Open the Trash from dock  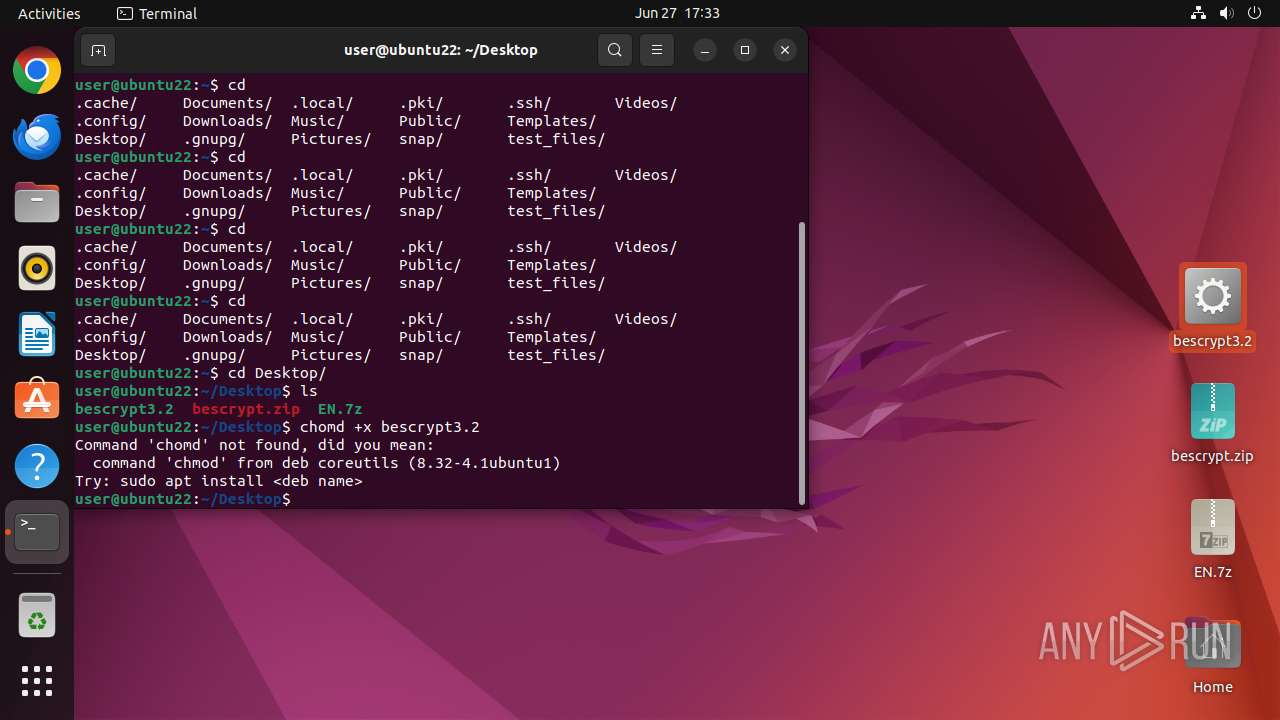tap(37, 615)
